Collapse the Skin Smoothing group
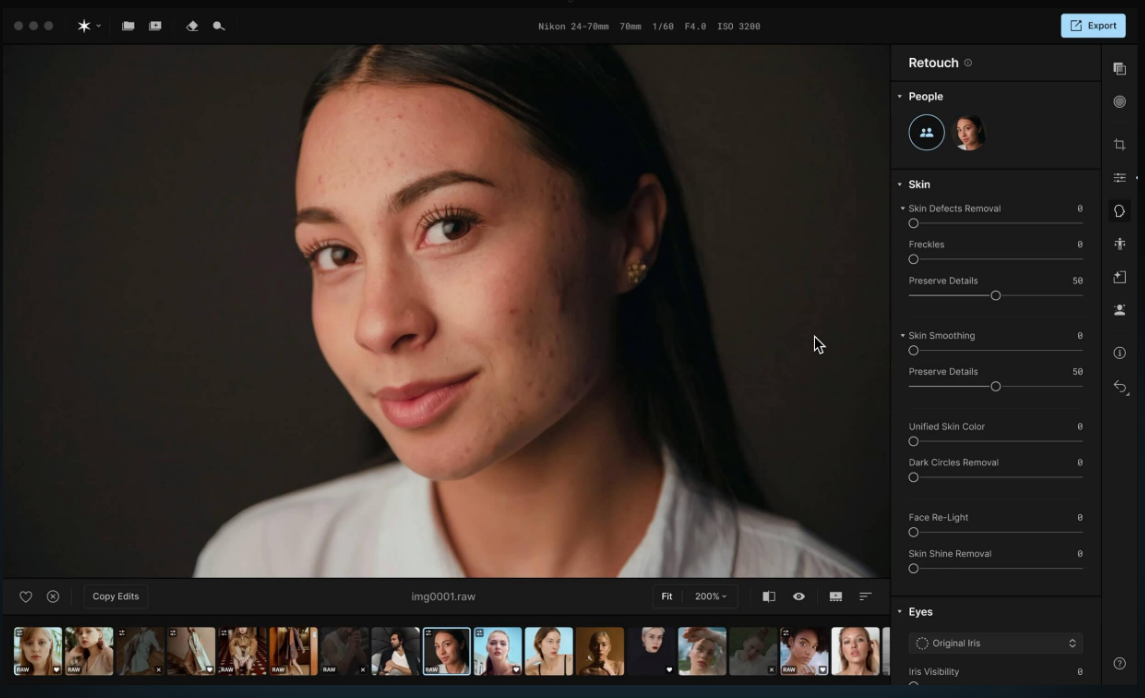 pos(903,336)
